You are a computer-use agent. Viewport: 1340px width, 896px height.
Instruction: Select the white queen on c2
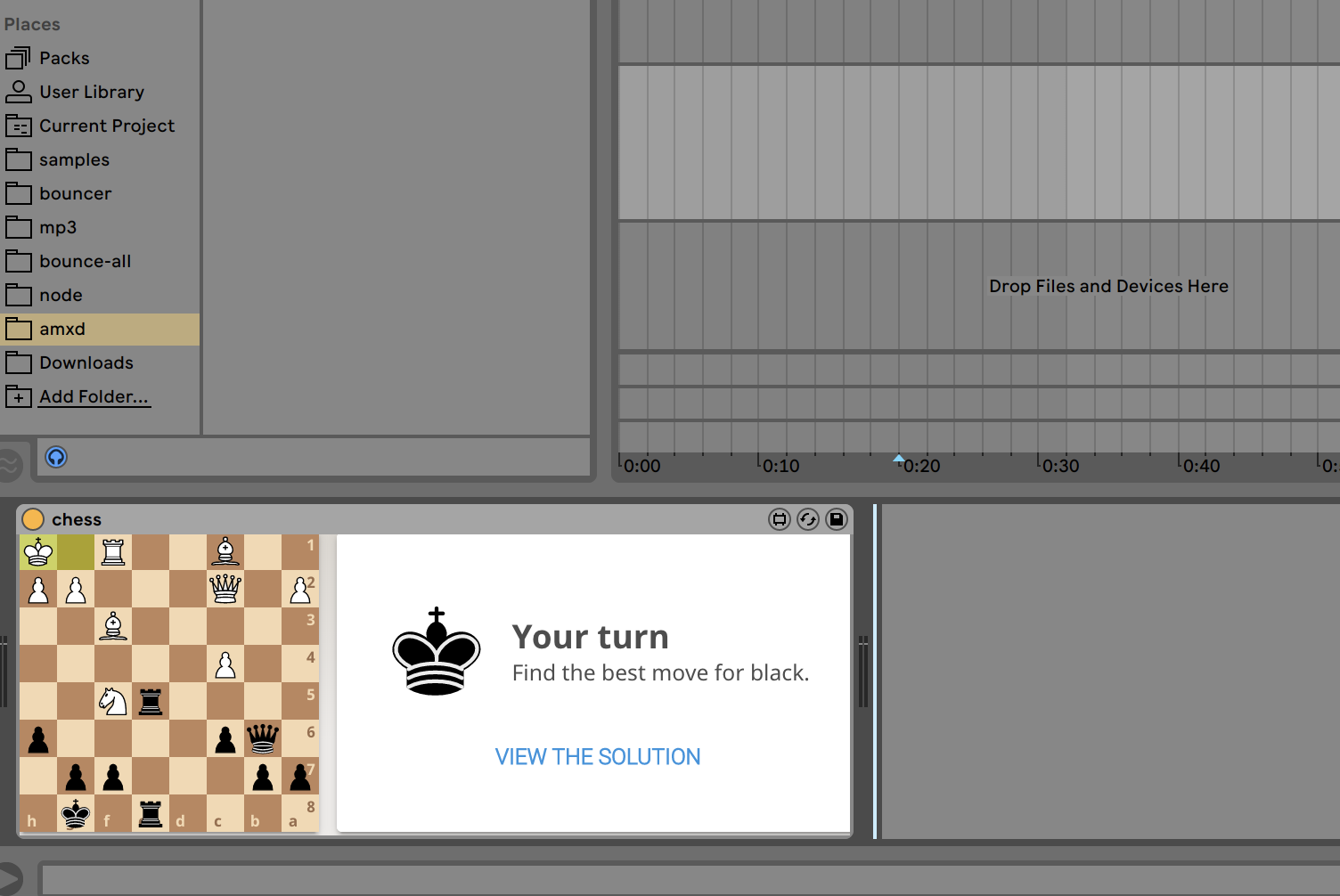(225, 589)
